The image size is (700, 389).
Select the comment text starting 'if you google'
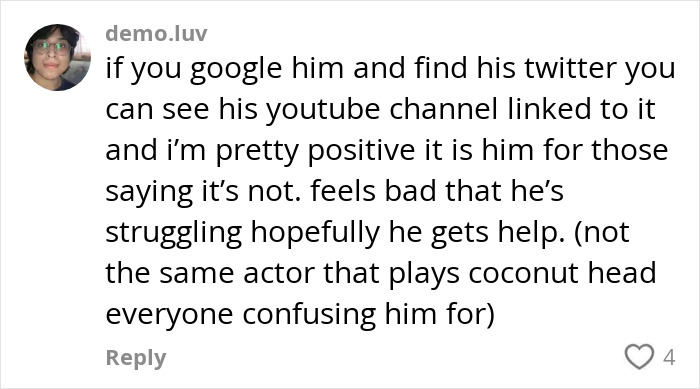[390, 191]
